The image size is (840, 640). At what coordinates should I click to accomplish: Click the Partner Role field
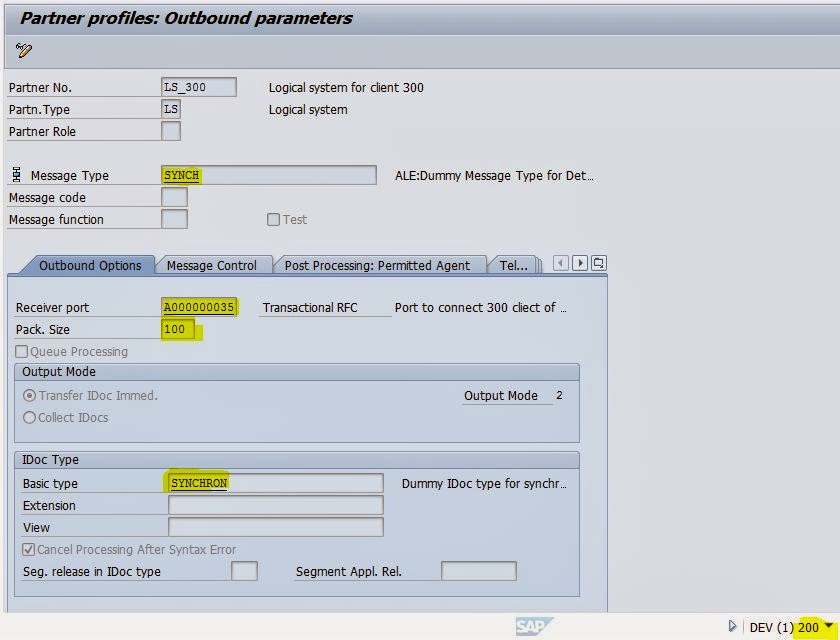pos(171,131)
